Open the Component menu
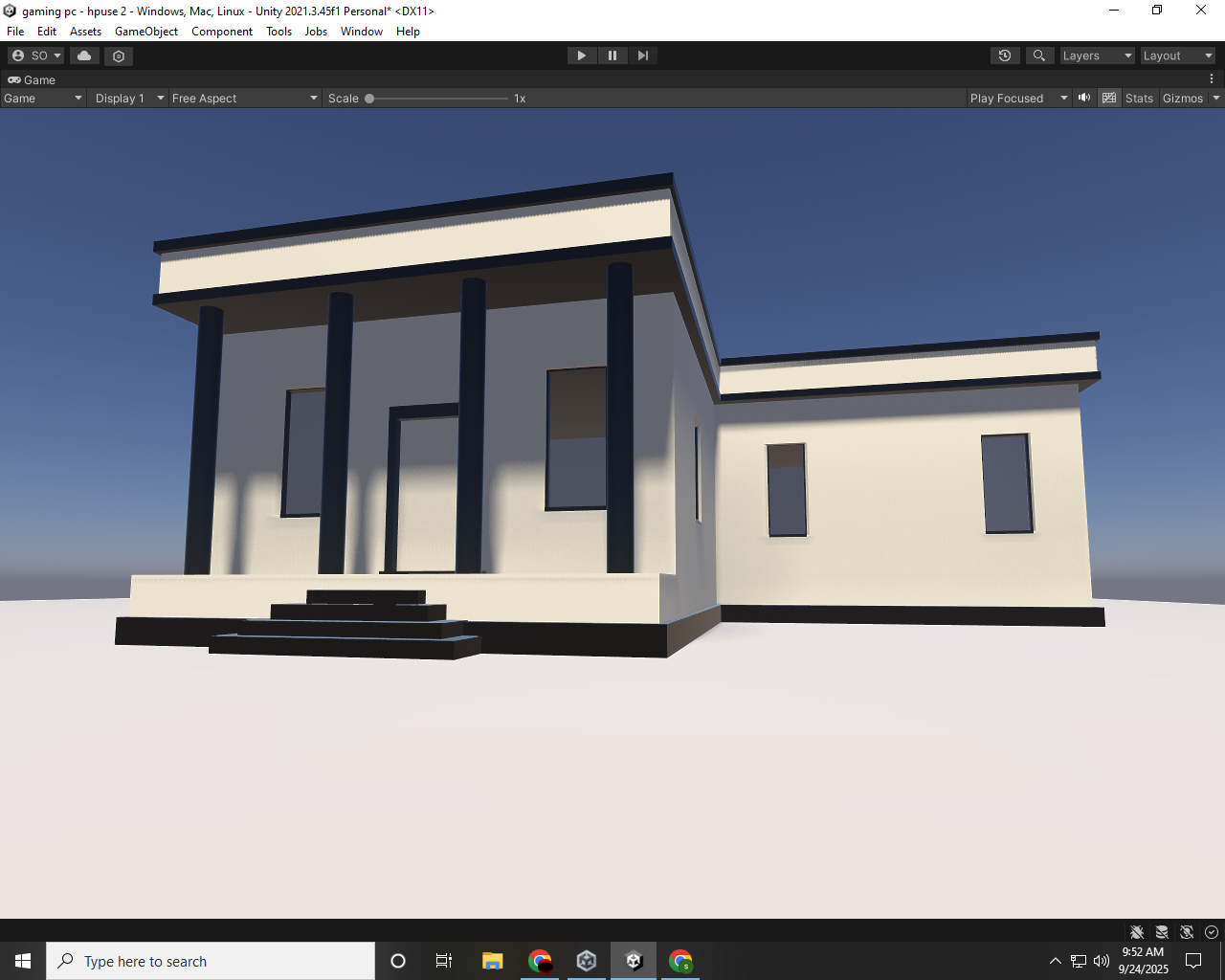1225x980 pixels. click(x=222, y=32)
